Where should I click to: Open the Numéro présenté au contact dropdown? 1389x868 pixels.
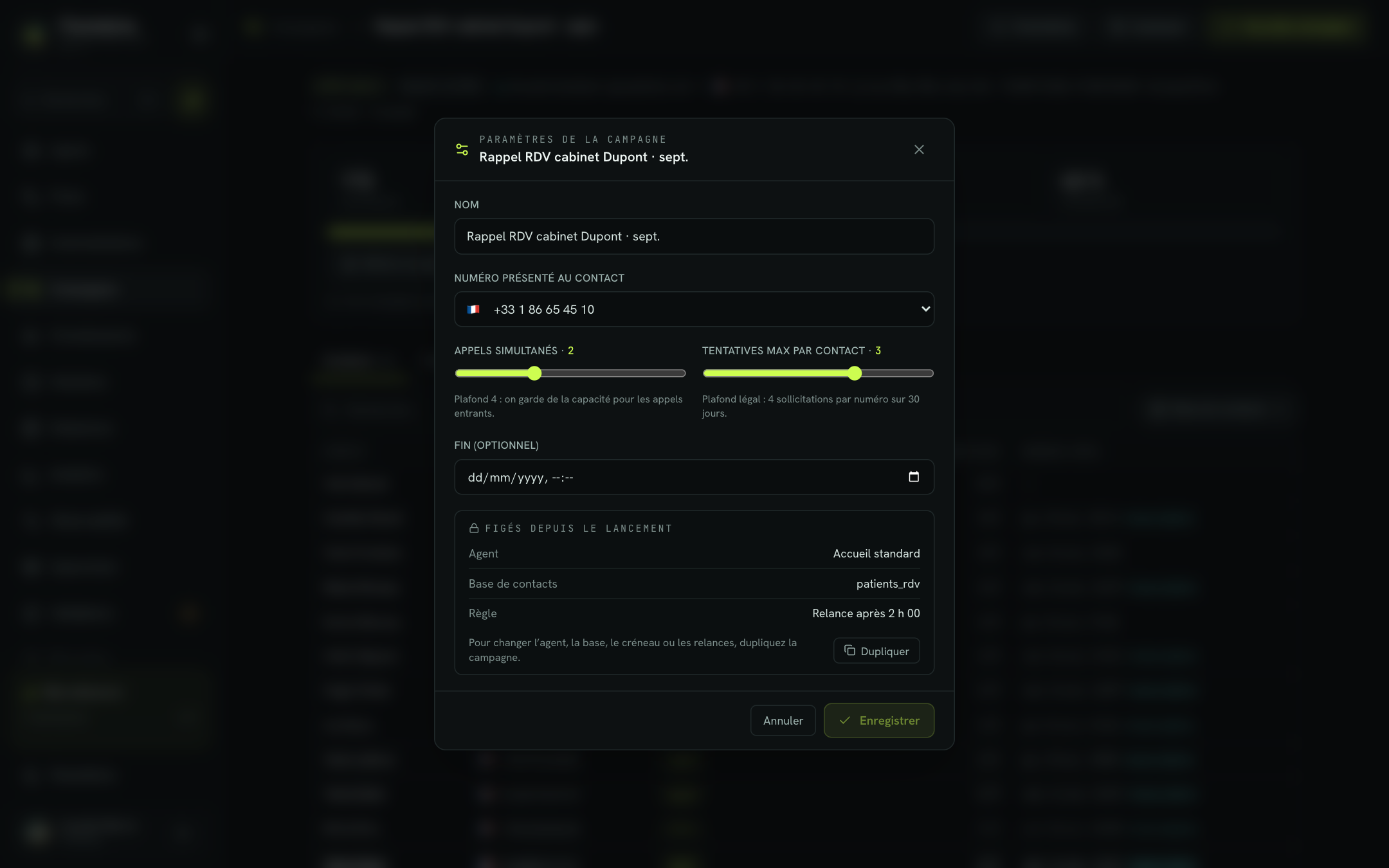pyautogui.click(x=694, y=309)
